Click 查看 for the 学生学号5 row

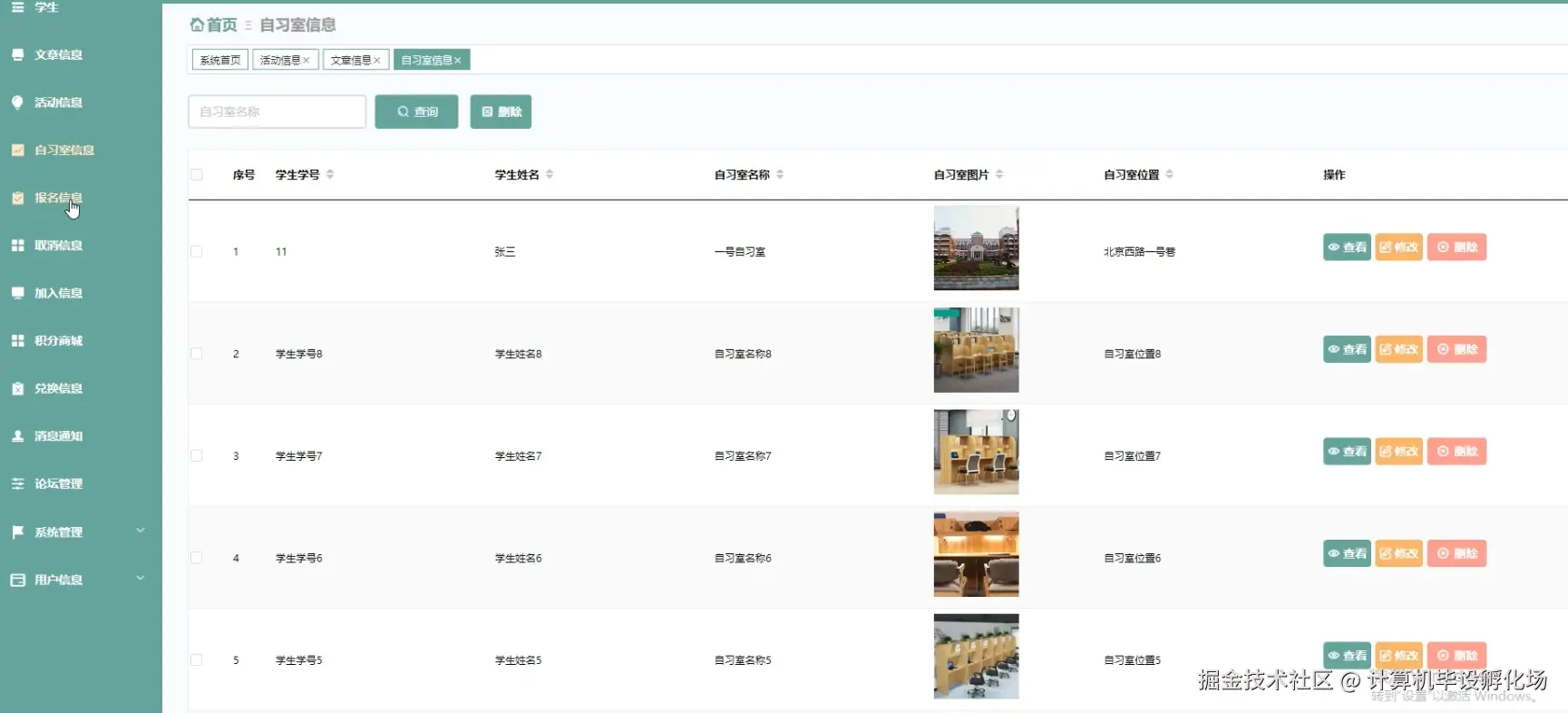tap(1347, 655)
